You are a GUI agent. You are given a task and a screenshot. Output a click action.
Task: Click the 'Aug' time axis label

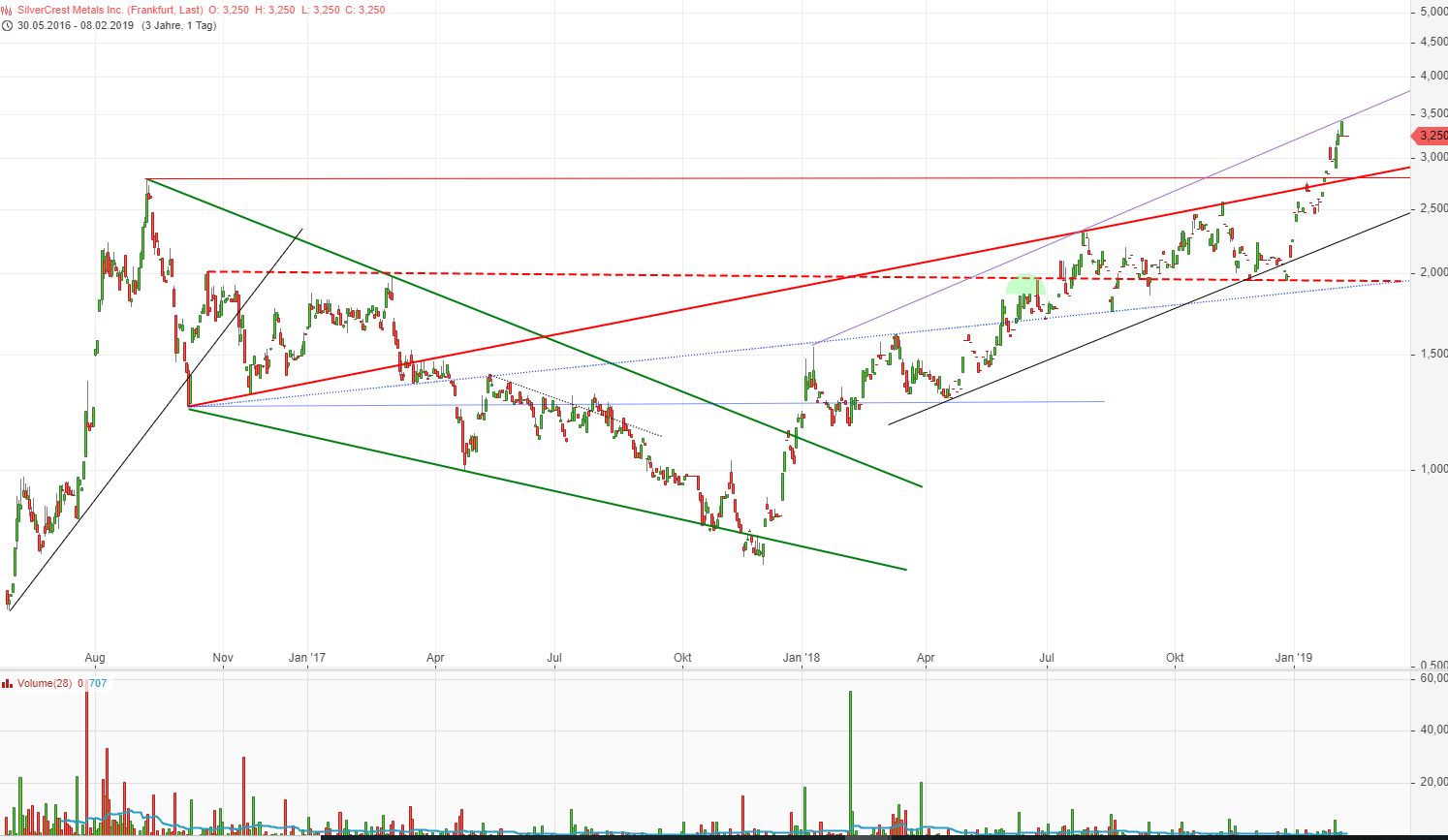click(94, 658)
